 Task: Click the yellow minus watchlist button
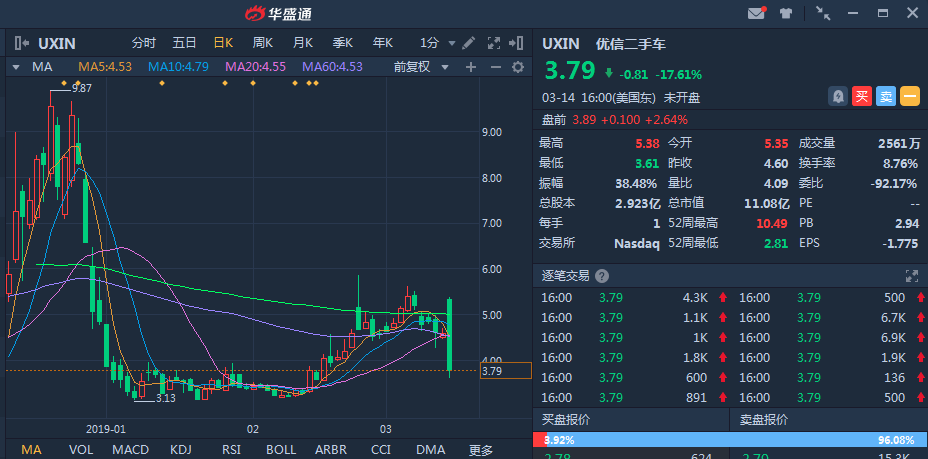tap(910, 96)
